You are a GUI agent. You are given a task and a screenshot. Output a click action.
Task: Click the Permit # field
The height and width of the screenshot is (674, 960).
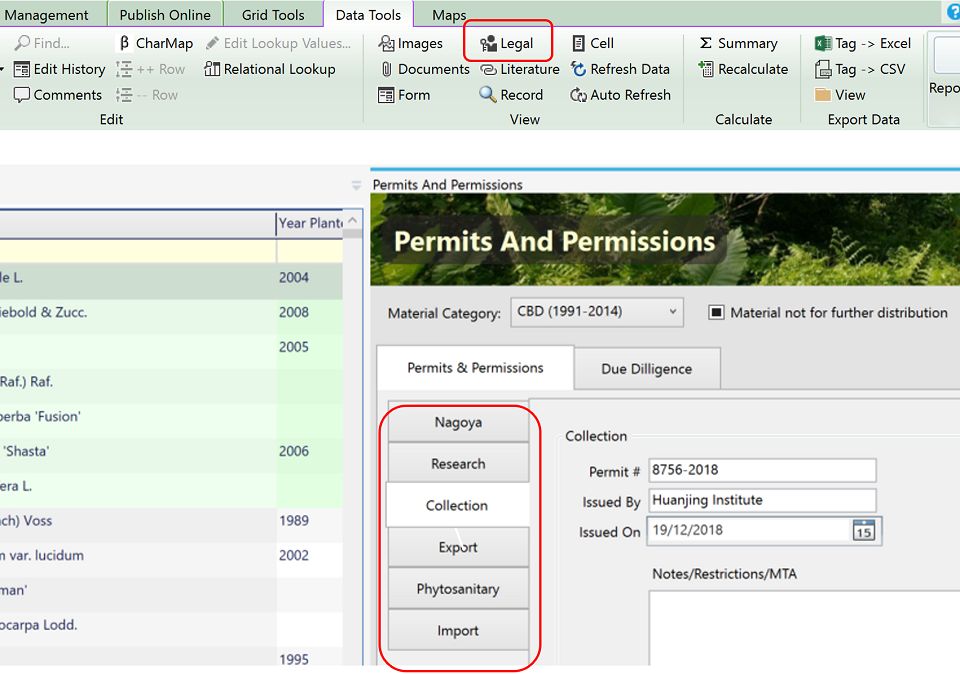tap(762, 470)
